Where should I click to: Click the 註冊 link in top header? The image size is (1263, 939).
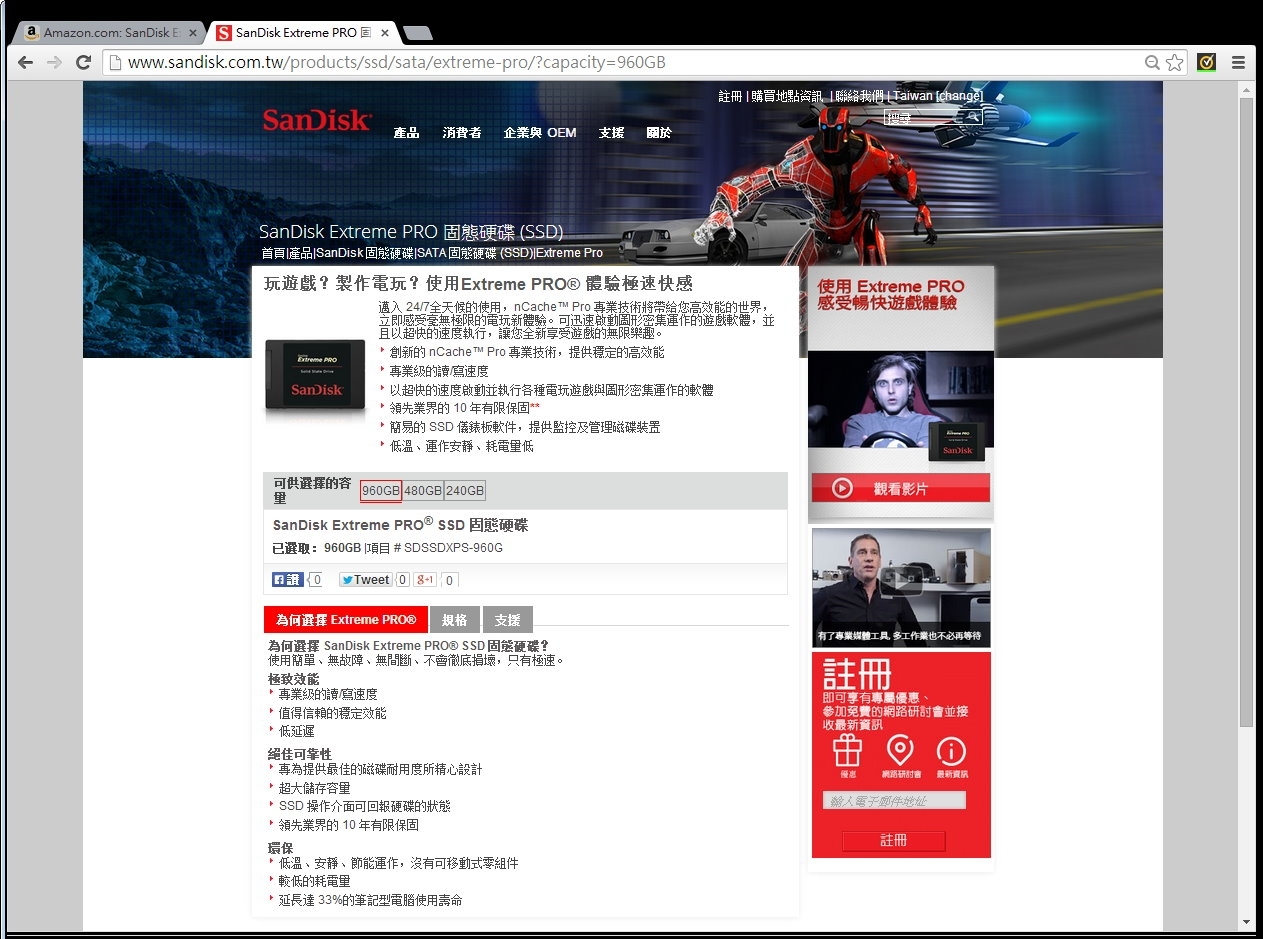click(x=730, y=96)
